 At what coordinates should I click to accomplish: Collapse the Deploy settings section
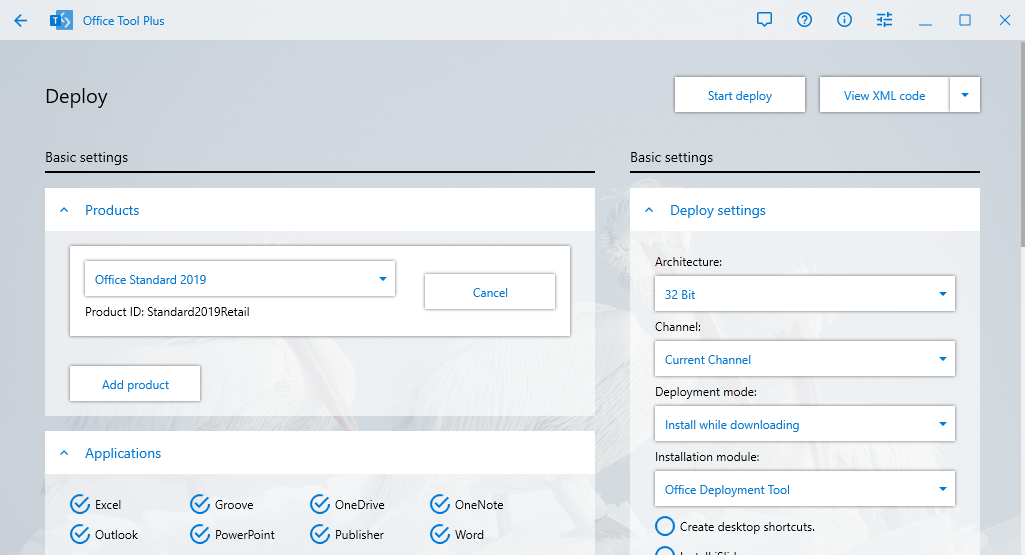pos(649,210)
